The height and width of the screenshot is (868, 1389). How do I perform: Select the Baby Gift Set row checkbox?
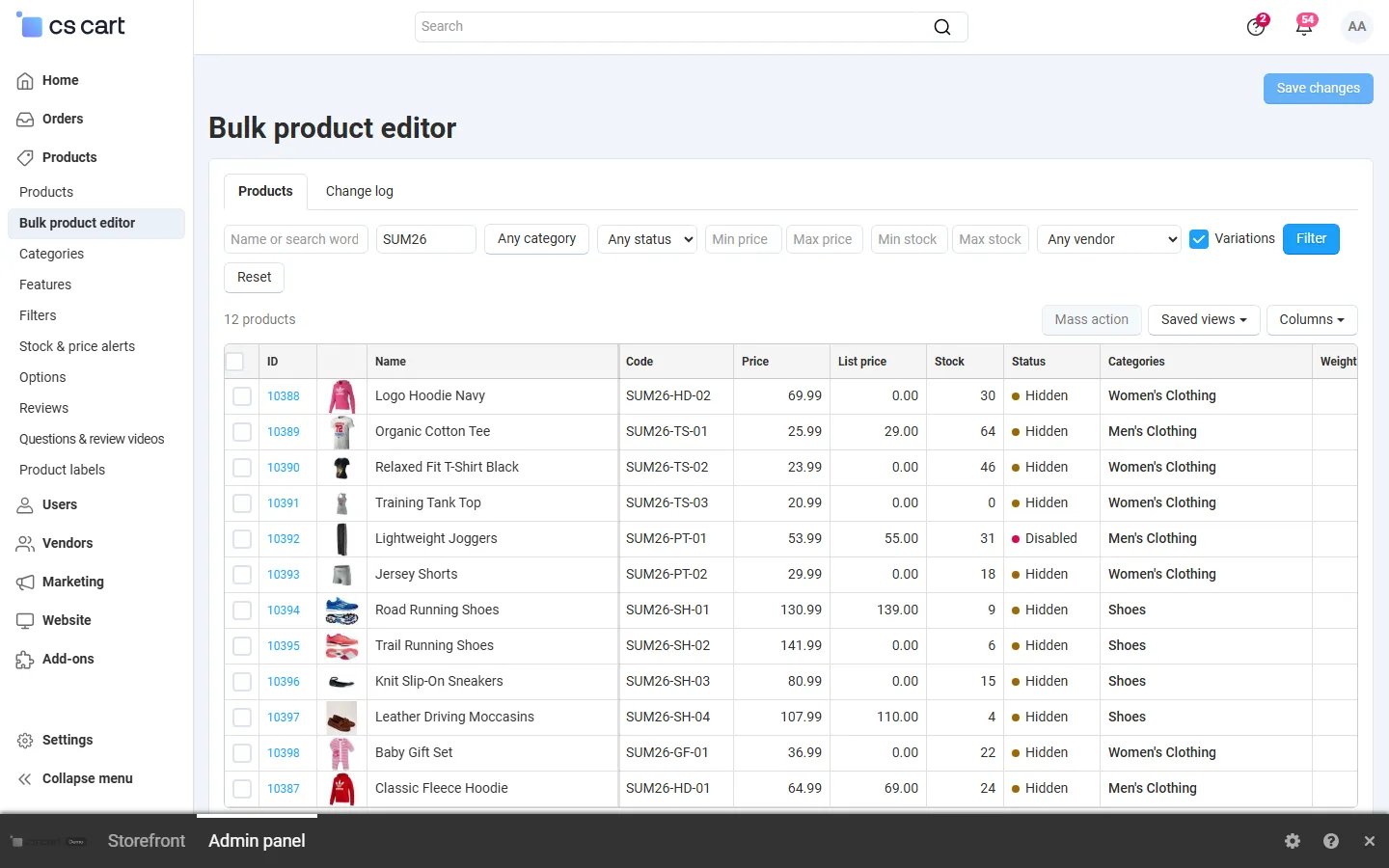(242, 753)
